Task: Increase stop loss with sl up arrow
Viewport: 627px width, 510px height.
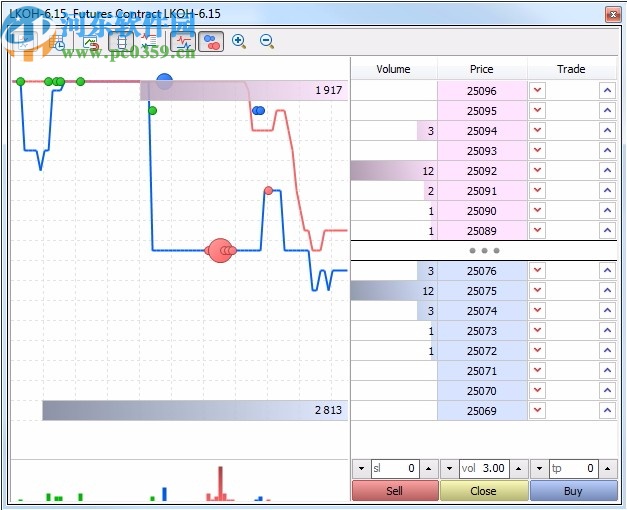Action: click(x=429, y=468)
